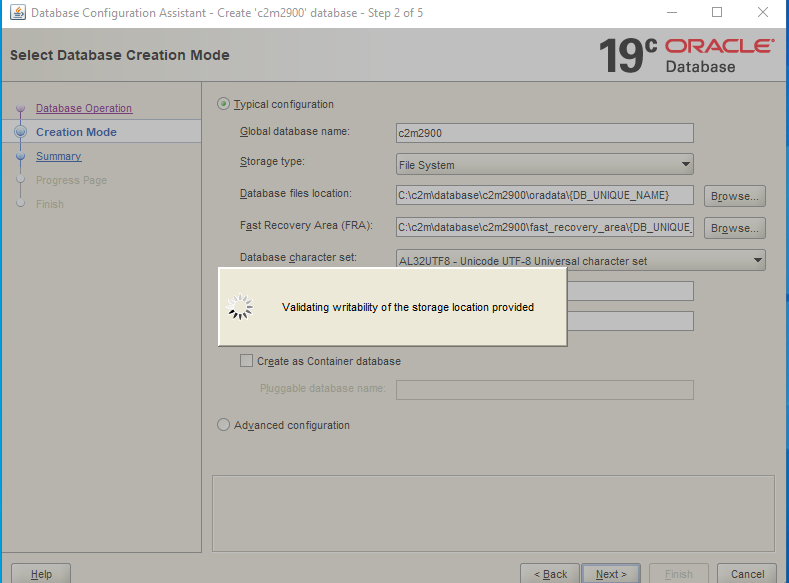Click the validating spinner icon
789x583 pixels.
240,307
